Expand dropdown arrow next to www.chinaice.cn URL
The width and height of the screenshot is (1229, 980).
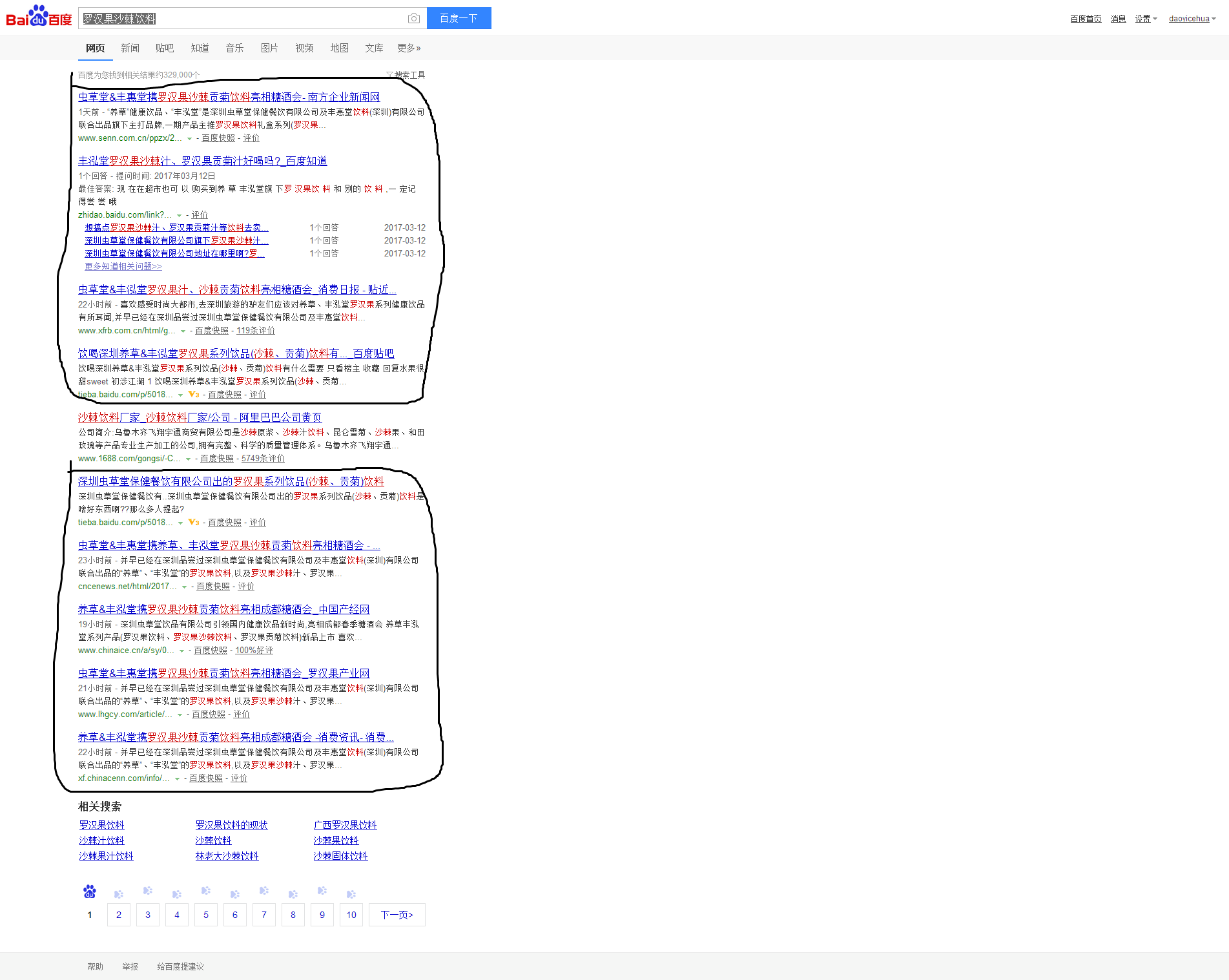tap(181, 651)
